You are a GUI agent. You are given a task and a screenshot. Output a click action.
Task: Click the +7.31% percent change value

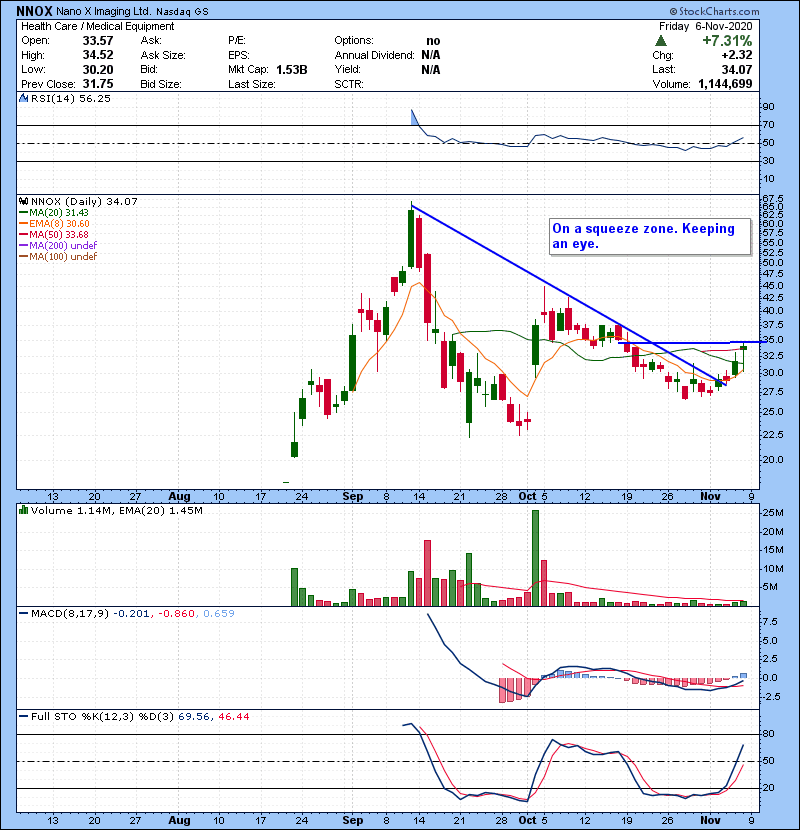727,41
